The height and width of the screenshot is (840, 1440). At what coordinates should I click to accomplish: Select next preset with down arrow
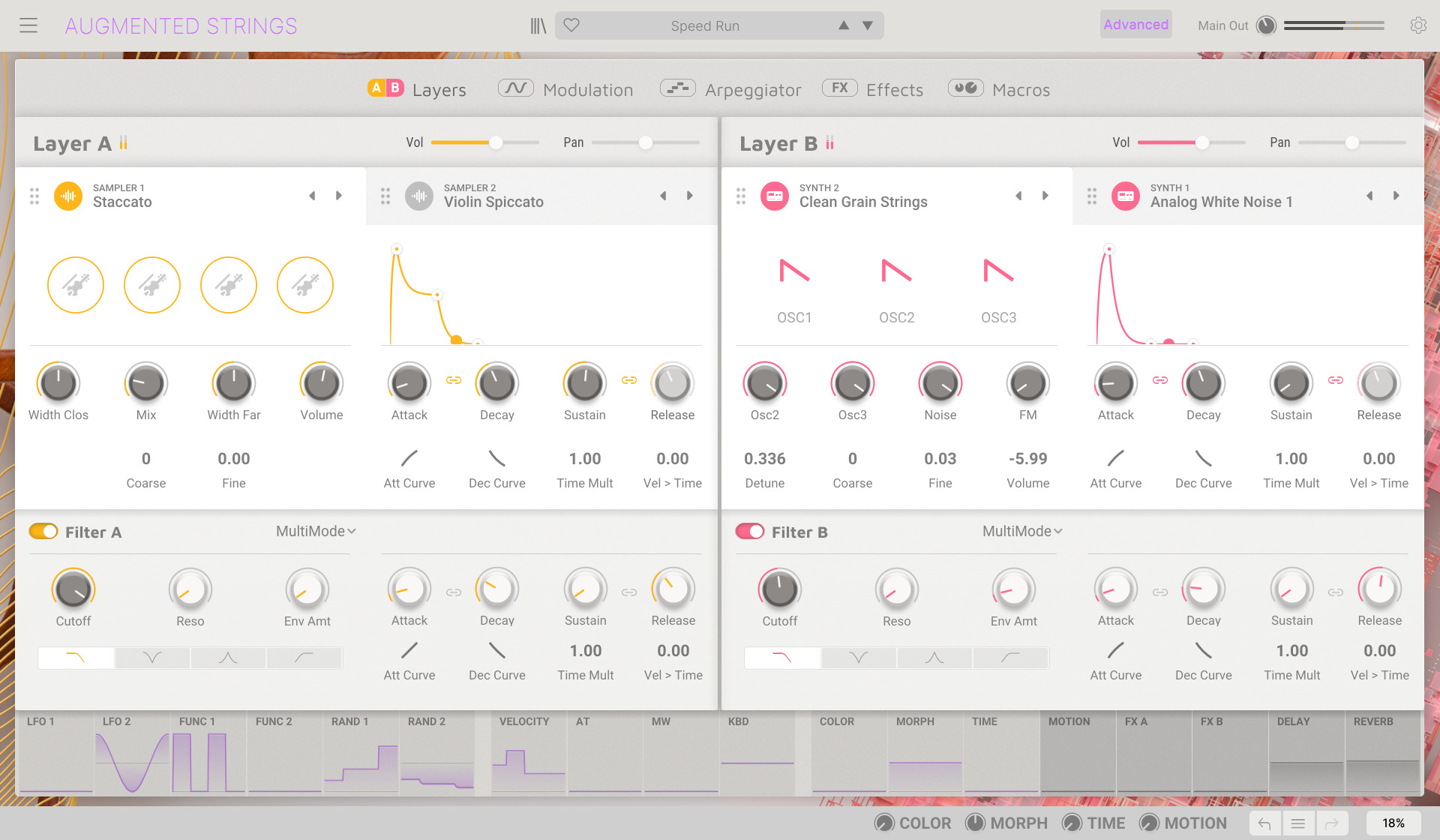point(868,25)
